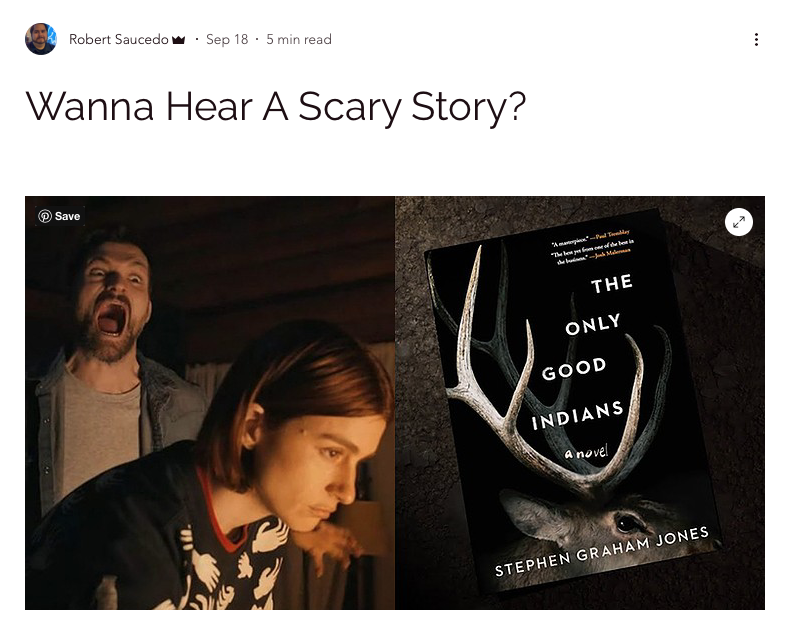This screenshot has width=791, height=628.
Task: Open Robert Saucedo's profile avatar
Action: coord(41,39)
